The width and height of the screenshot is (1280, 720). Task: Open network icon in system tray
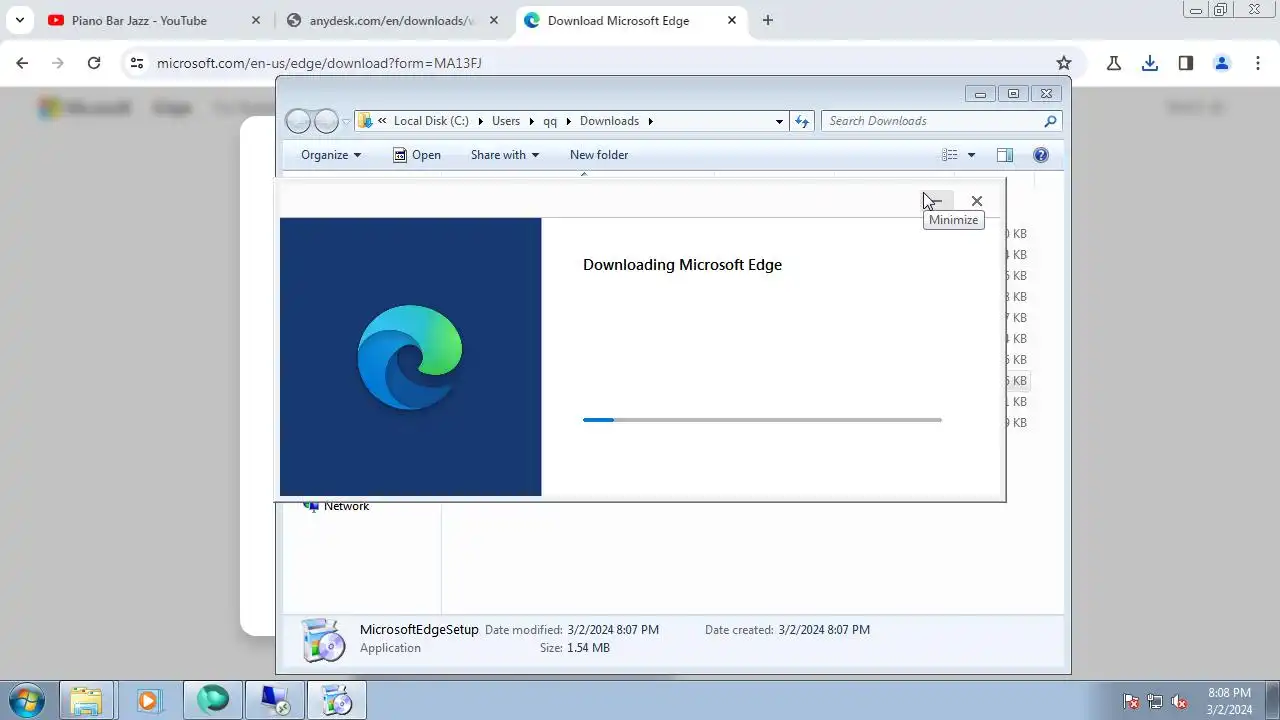tap(1155, 702)
